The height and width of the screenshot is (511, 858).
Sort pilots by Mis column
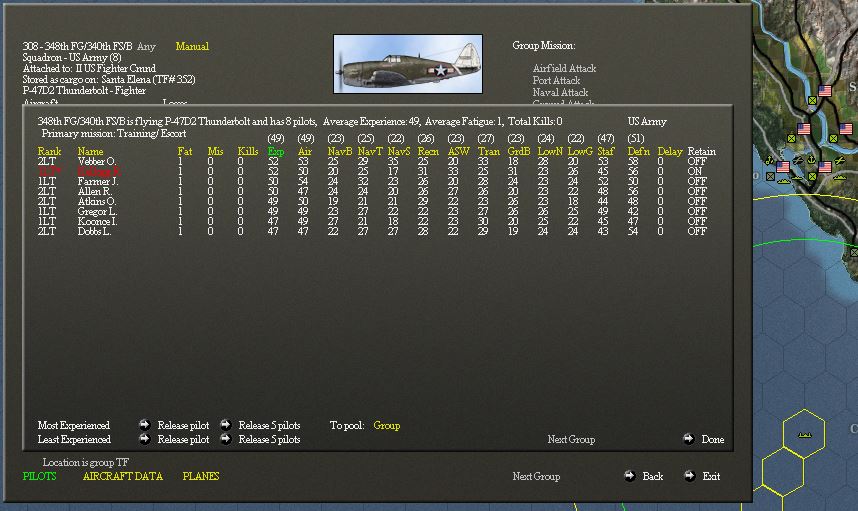tap(215, 151)
